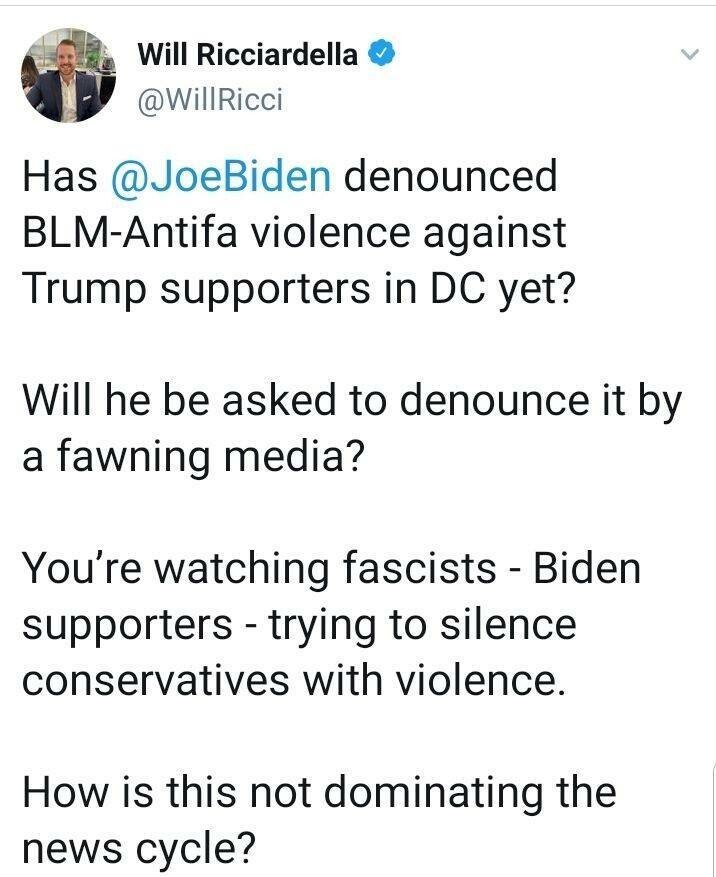Click the line "You're watching fascists - Biden"
716x877 pixels.
click(330, 569)
